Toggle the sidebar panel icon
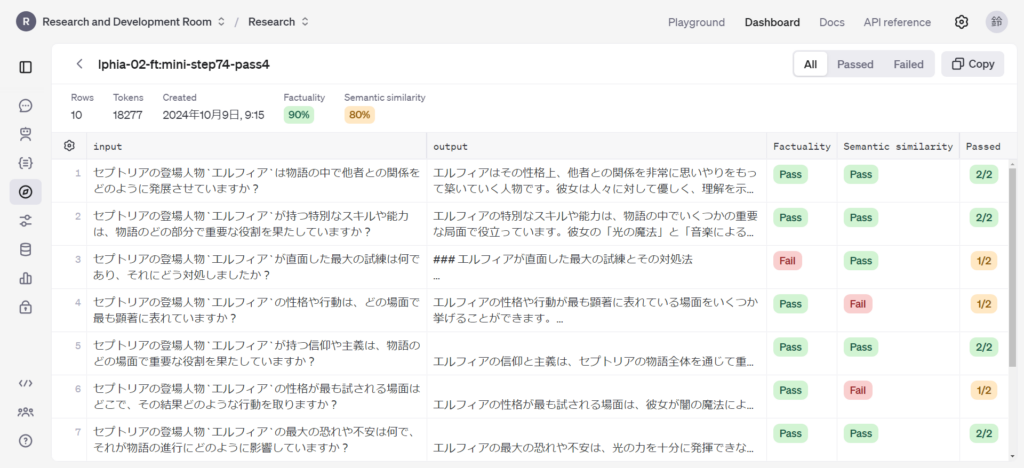 coord(25,67)
